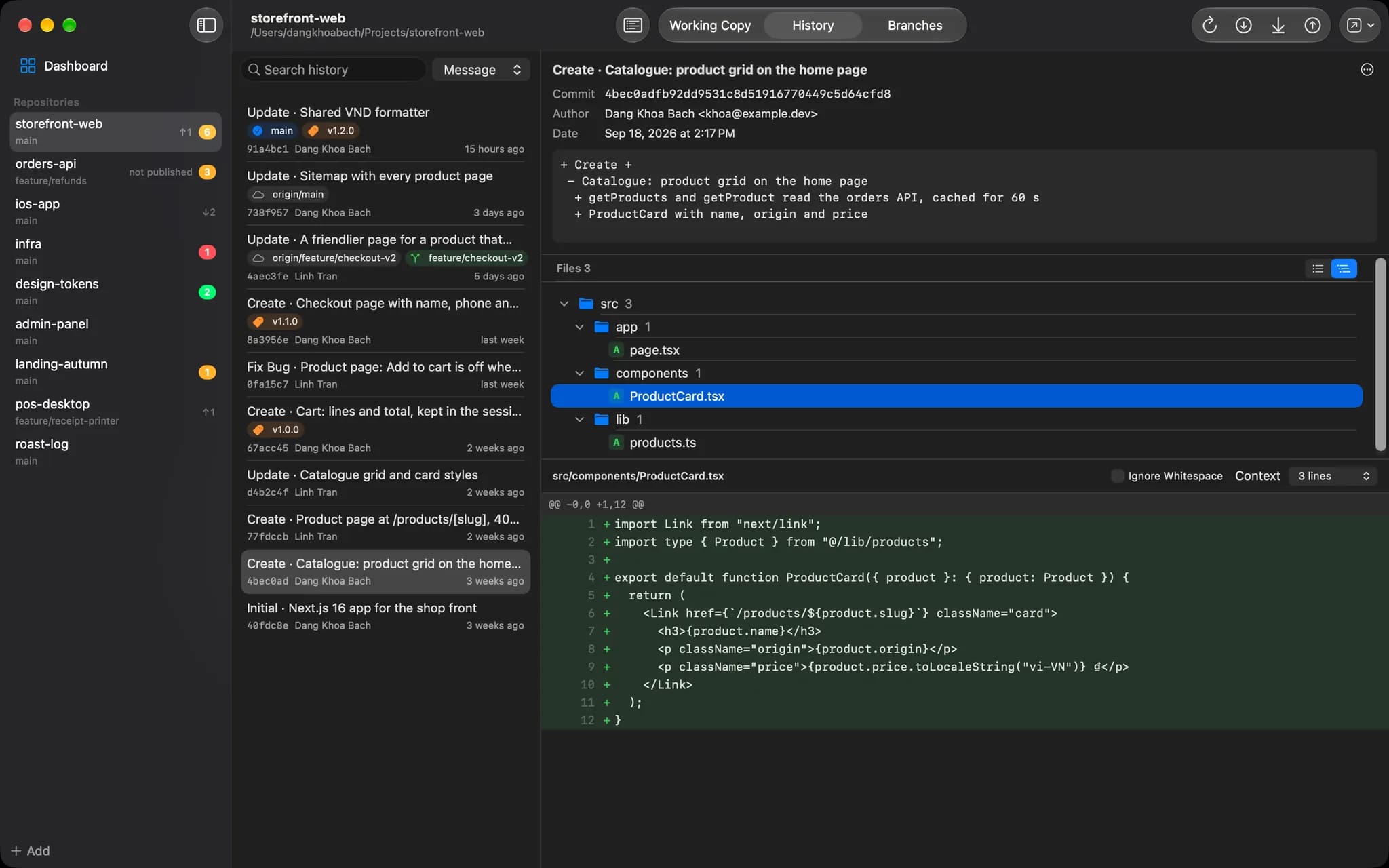
Task: Switch to the file tree view
Action: [1344, 269]
